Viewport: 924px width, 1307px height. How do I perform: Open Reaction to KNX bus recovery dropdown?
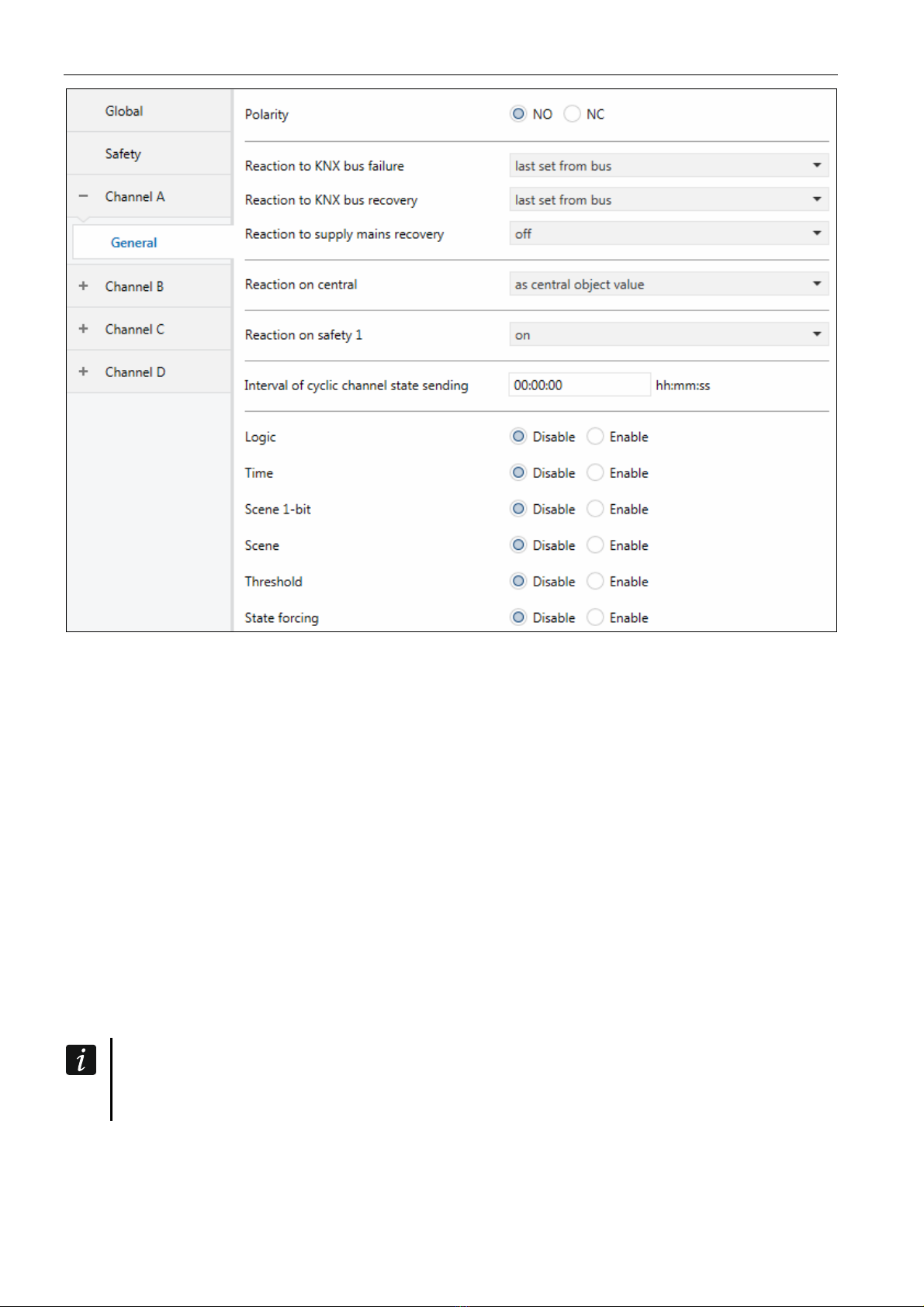(x=669, y=199)
